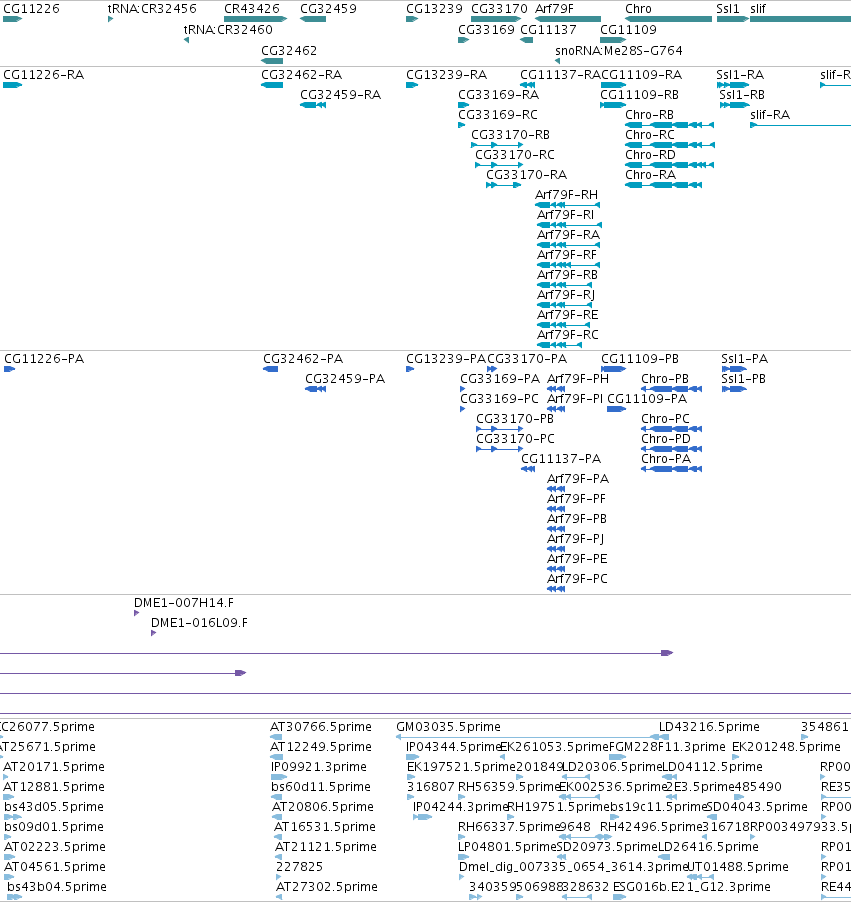The width and height of the screenshot is (851, 902).
Task: Select the CG33170-PB protein label
Action: tap(515, 419)
